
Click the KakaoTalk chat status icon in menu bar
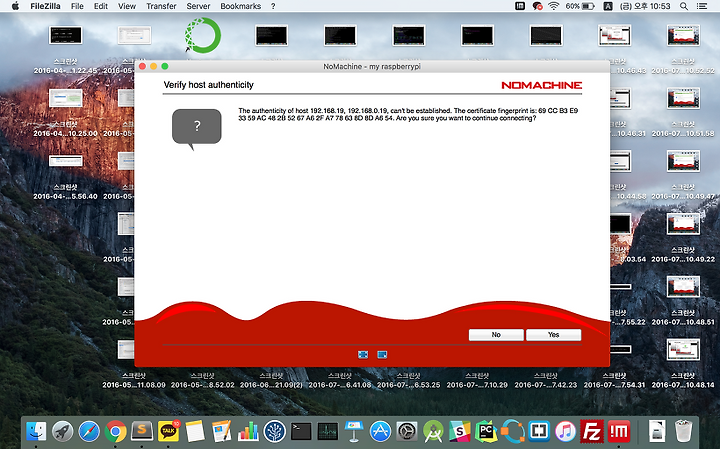[537, 6]
